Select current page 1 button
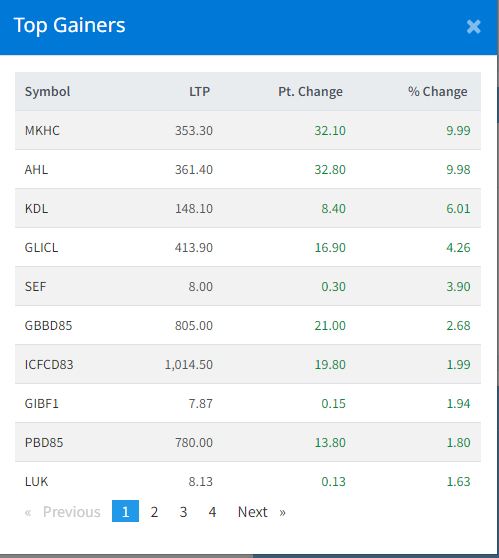 125,511
